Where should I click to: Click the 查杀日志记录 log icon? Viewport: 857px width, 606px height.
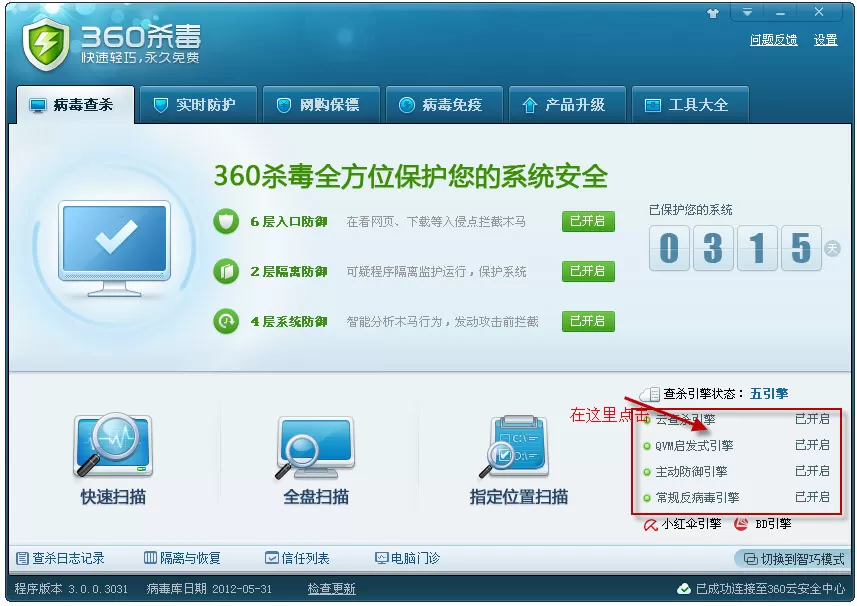coord(22,558)
